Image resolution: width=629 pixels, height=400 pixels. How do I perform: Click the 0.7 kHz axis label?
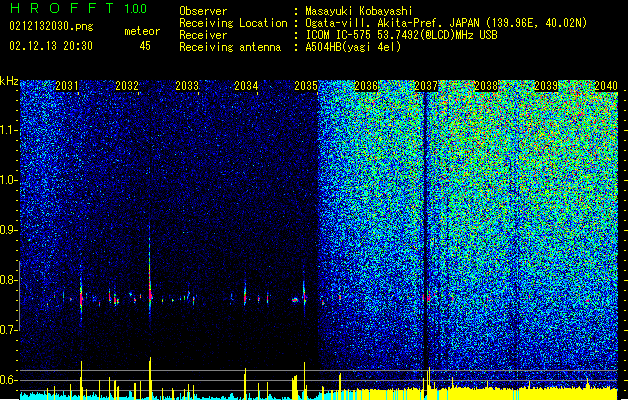9,330
